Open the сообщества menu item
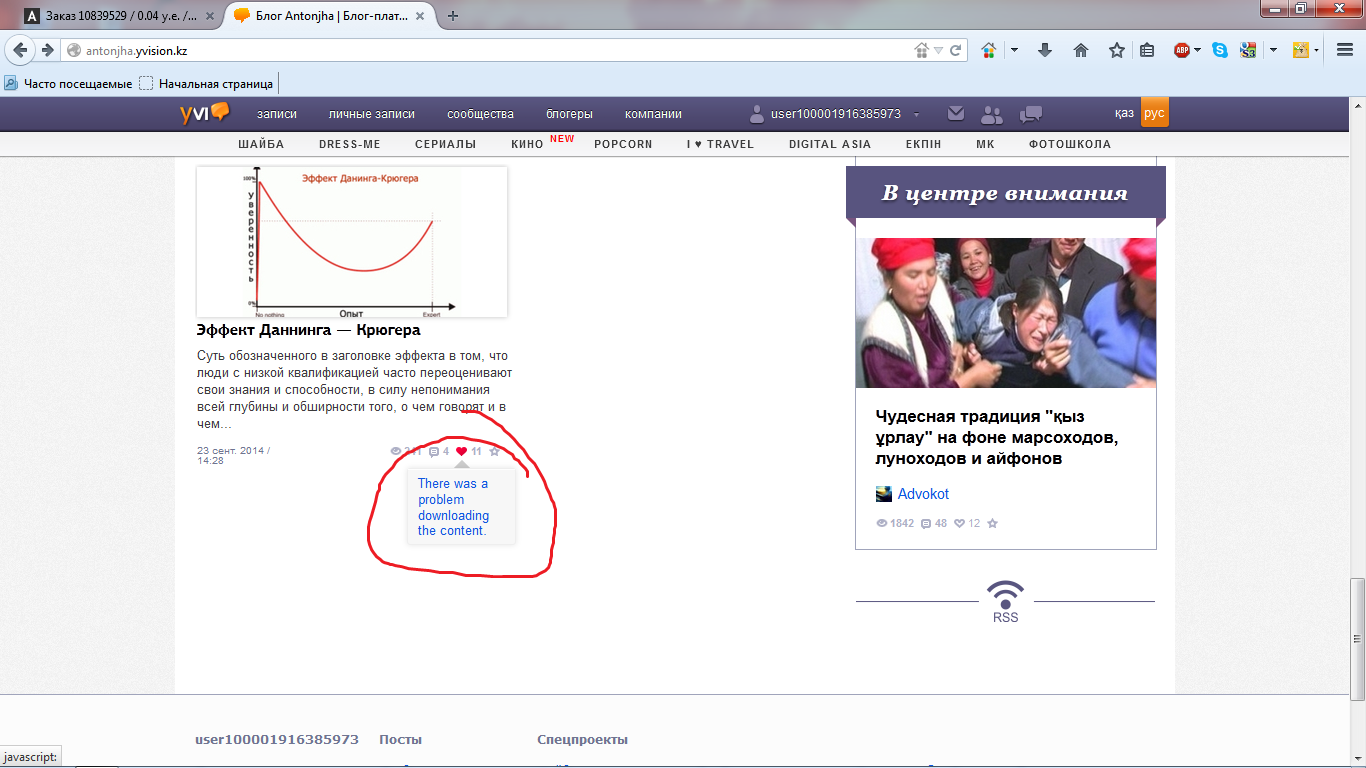This screenshot has width=1366, height=768. pyautogui.click(x=480, y=114)
